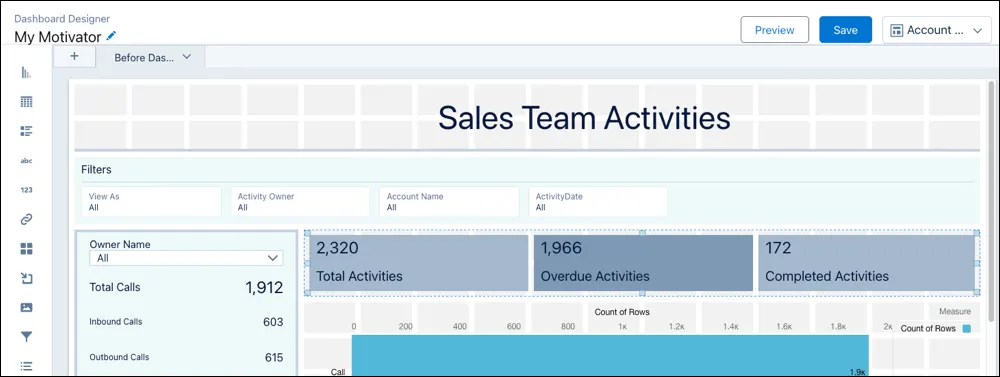
Task: Click the Measure legend header
Action: (955, 311)
